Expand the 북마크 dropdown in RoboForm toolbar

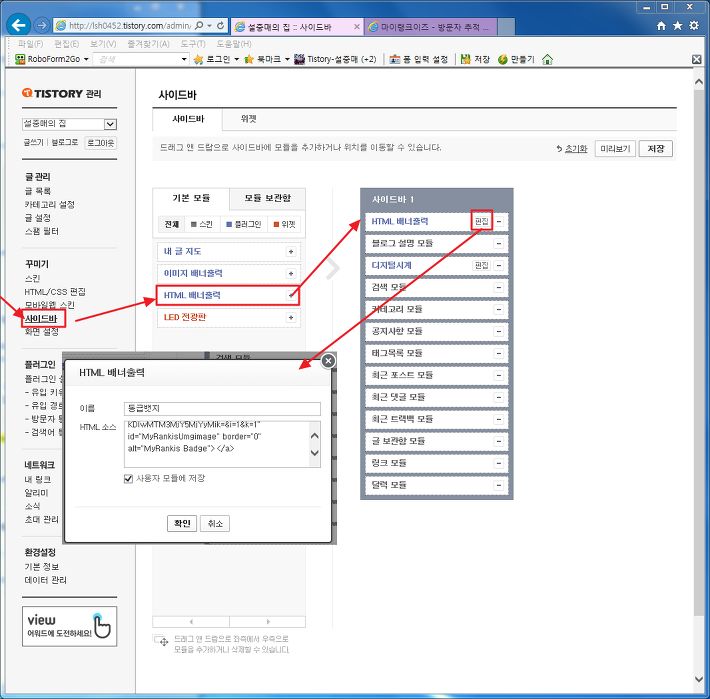[287, 59]
